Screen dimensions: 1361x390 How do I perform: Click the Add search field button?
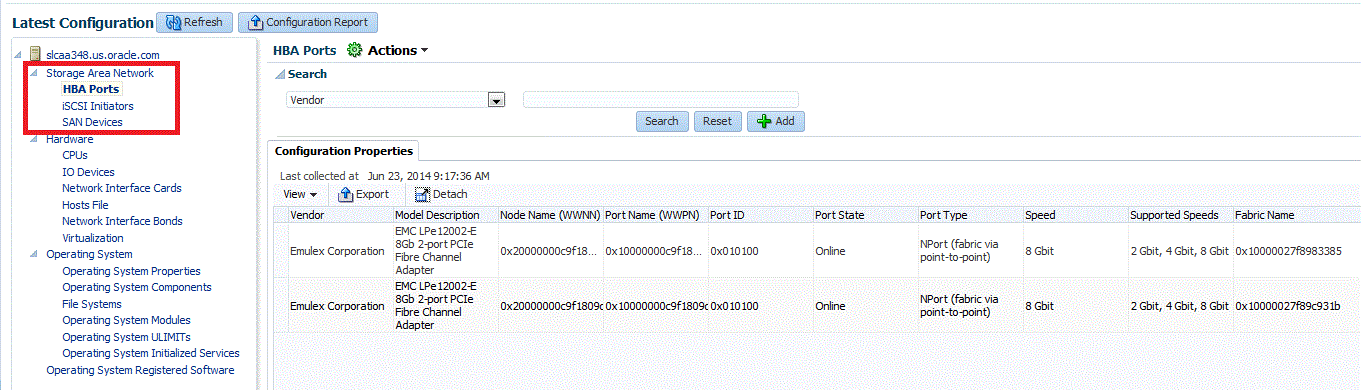775,121
